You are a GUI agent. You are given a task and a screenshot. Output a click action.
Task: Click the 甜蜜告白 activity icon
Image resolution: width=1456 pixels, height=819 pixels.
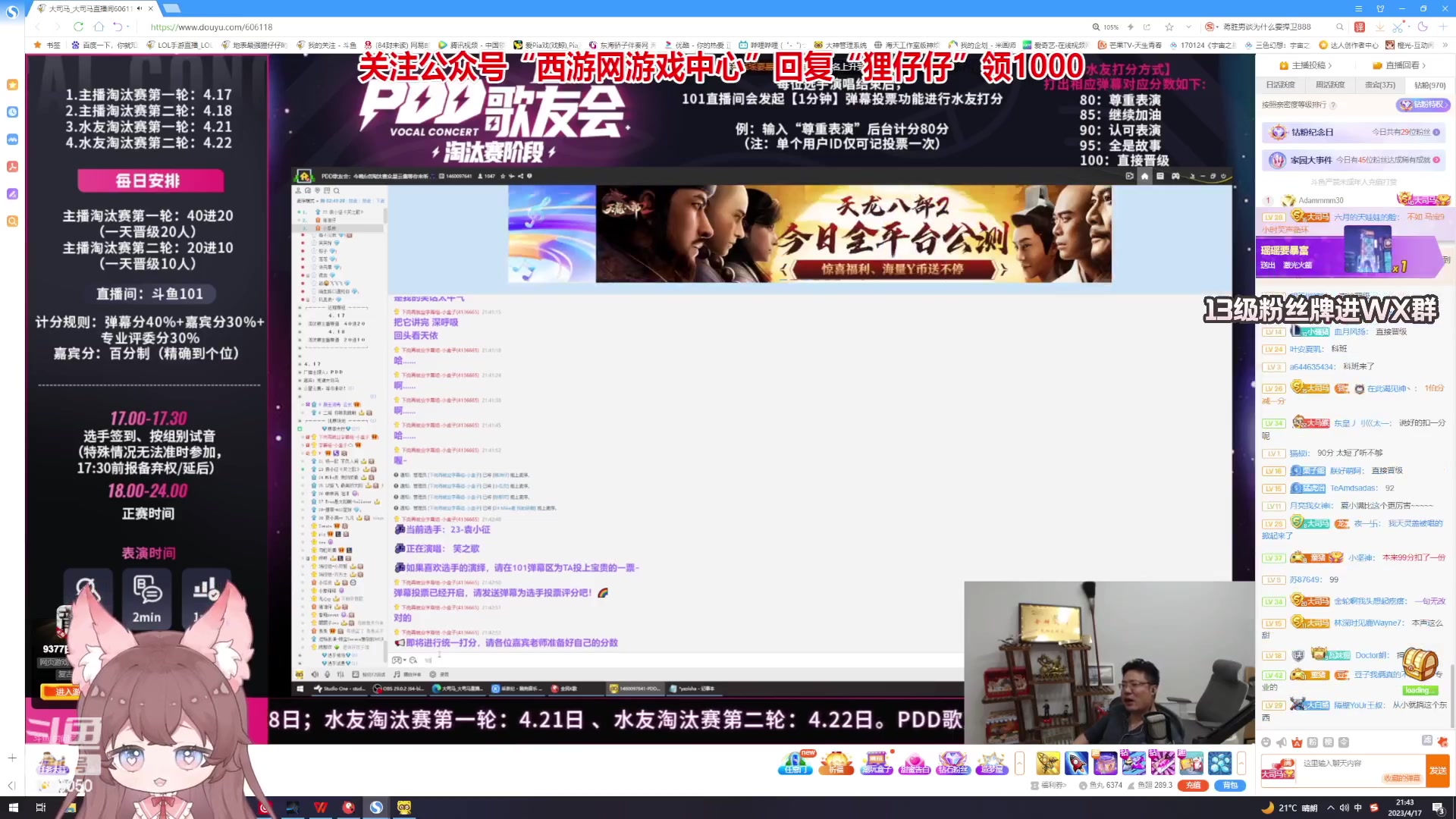pos(914,762)
